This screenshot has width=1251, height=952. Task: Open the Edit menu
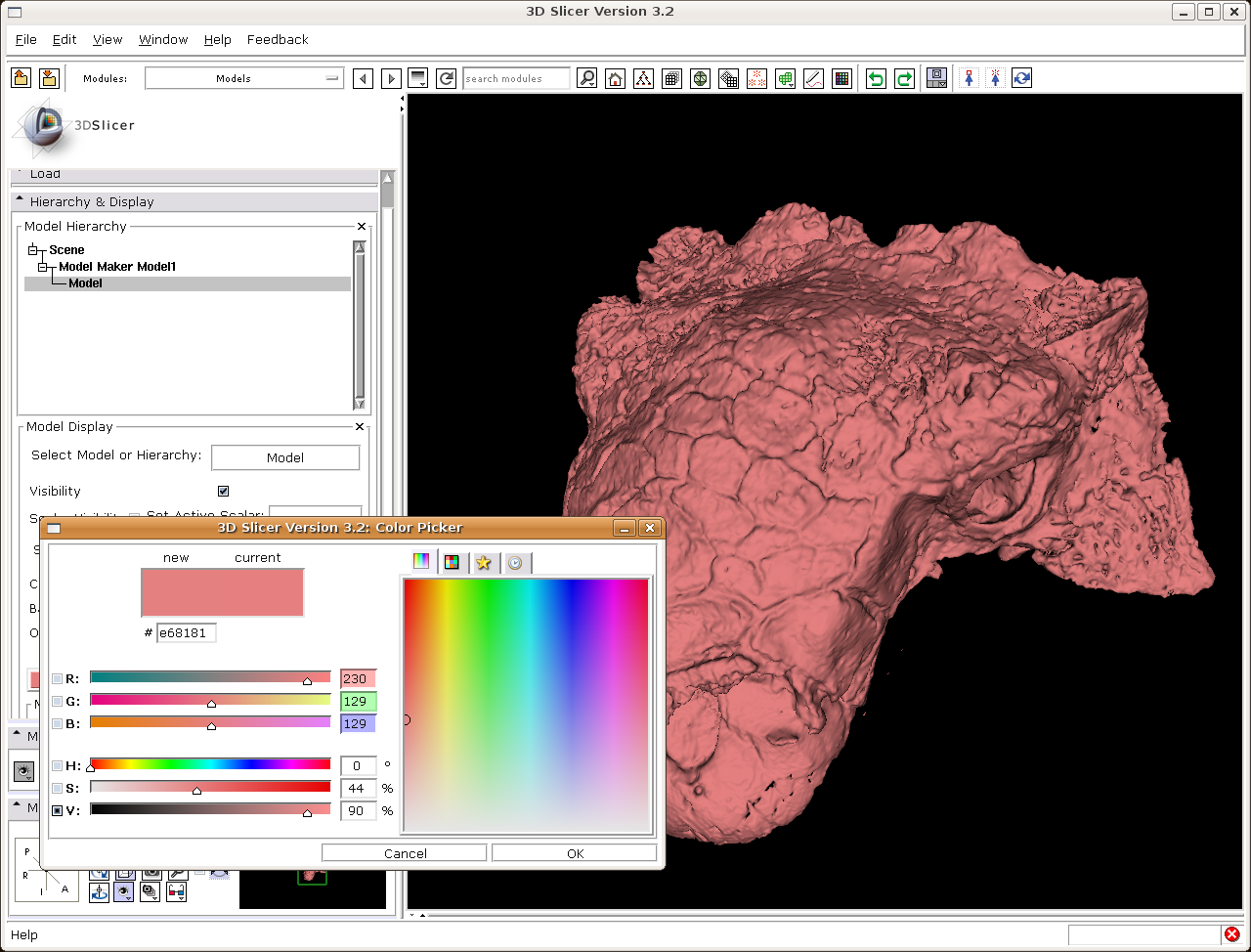click(65, 40)
